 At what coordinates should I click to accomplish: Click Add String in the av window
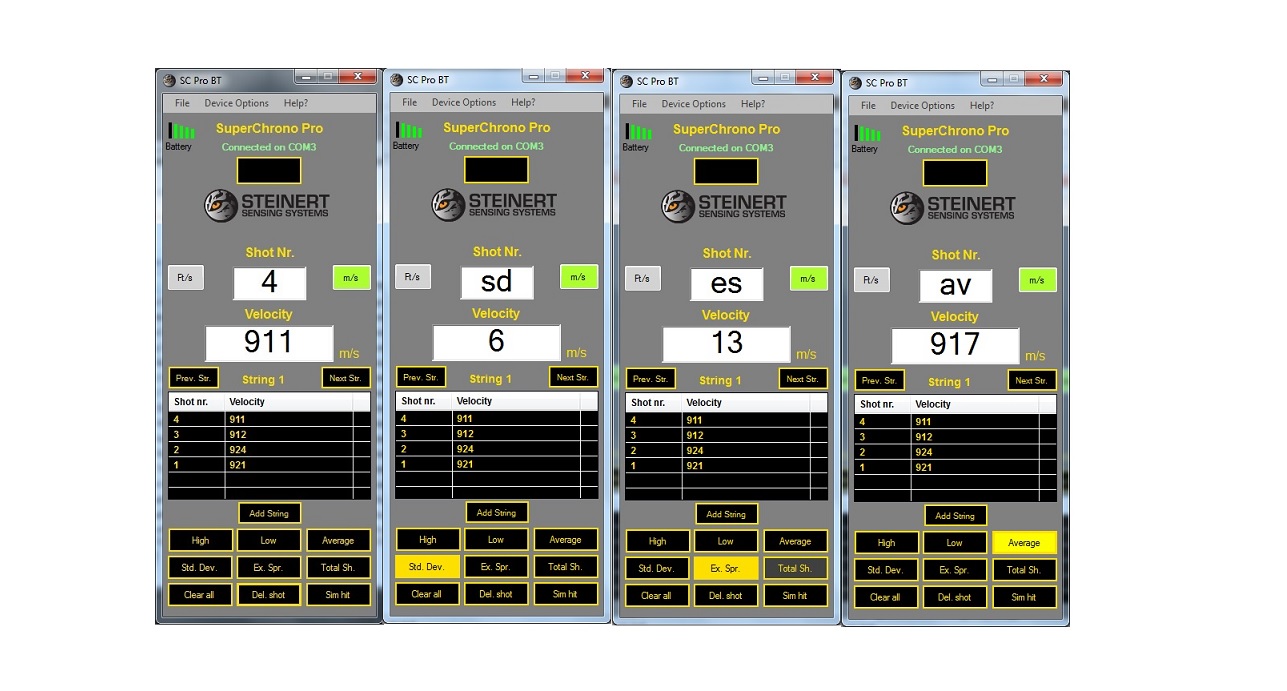coord(955,516)
